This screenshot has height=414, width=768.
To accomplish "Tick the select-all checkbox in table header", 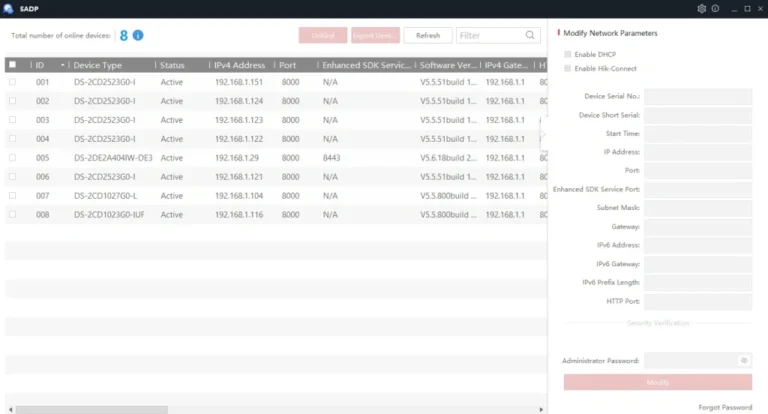I will pyautogui.click(x=12, y=65).
